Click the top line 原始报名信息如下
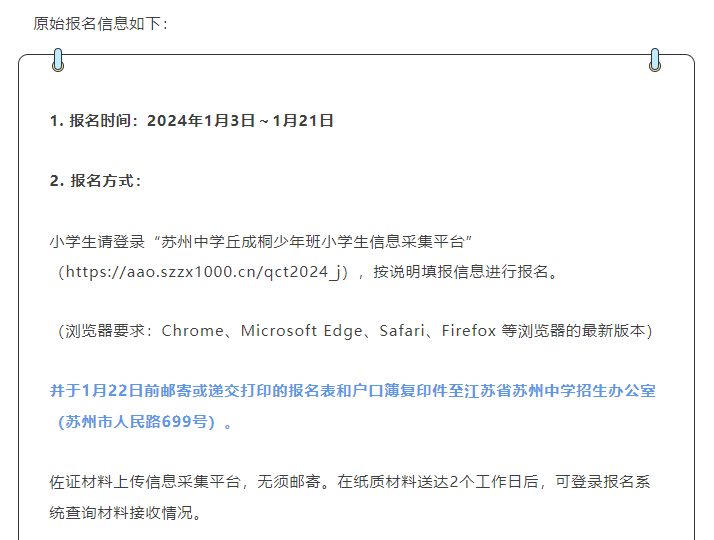The height and width of the screenshot is (540, 714). pos(100,24)
